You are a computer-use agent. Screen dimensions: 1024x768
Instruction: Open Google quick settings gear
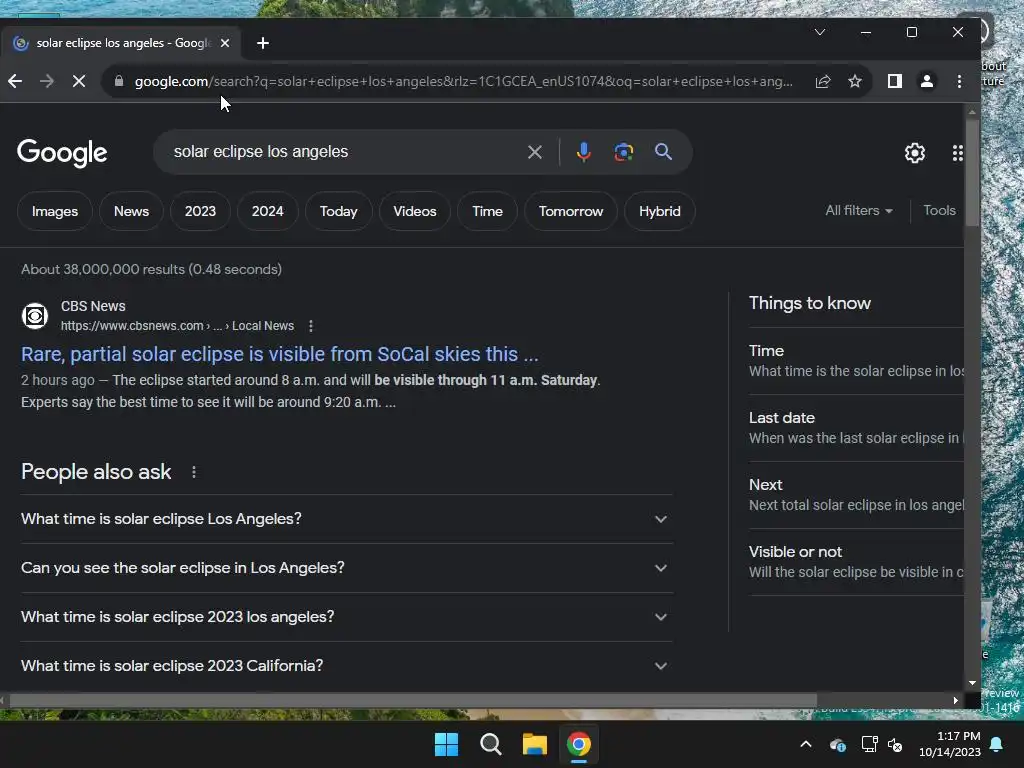915,153
